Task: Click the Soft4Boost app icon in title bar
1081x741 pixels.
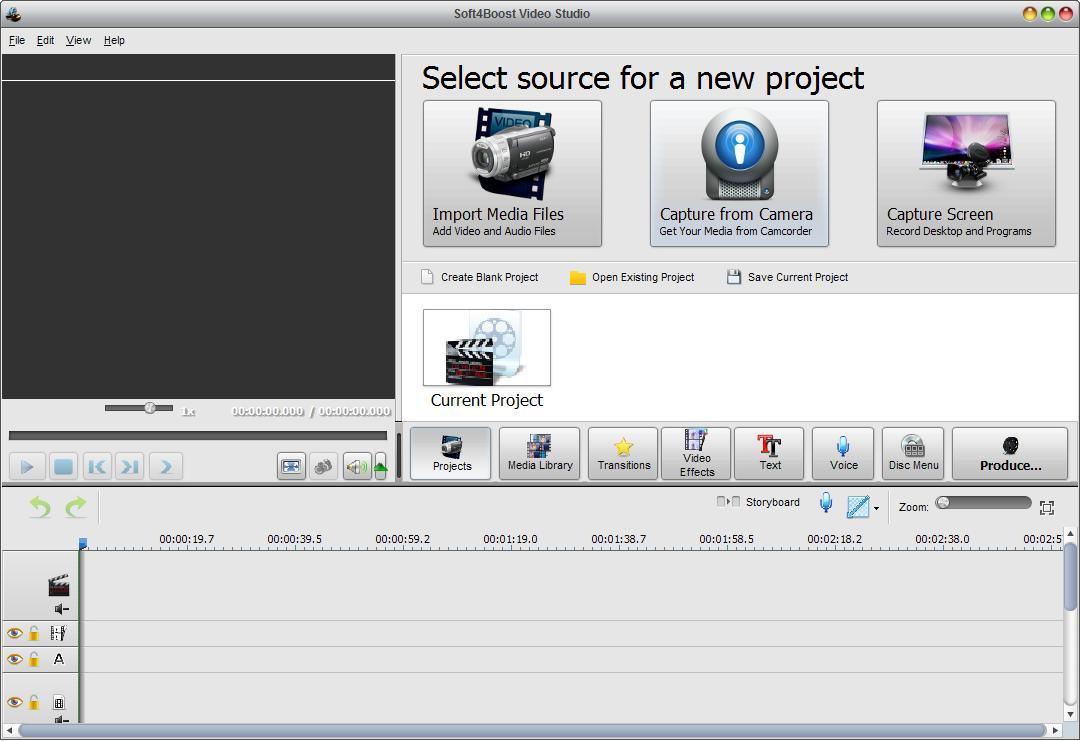Action: pyautogui.click(x=12, y=14)
